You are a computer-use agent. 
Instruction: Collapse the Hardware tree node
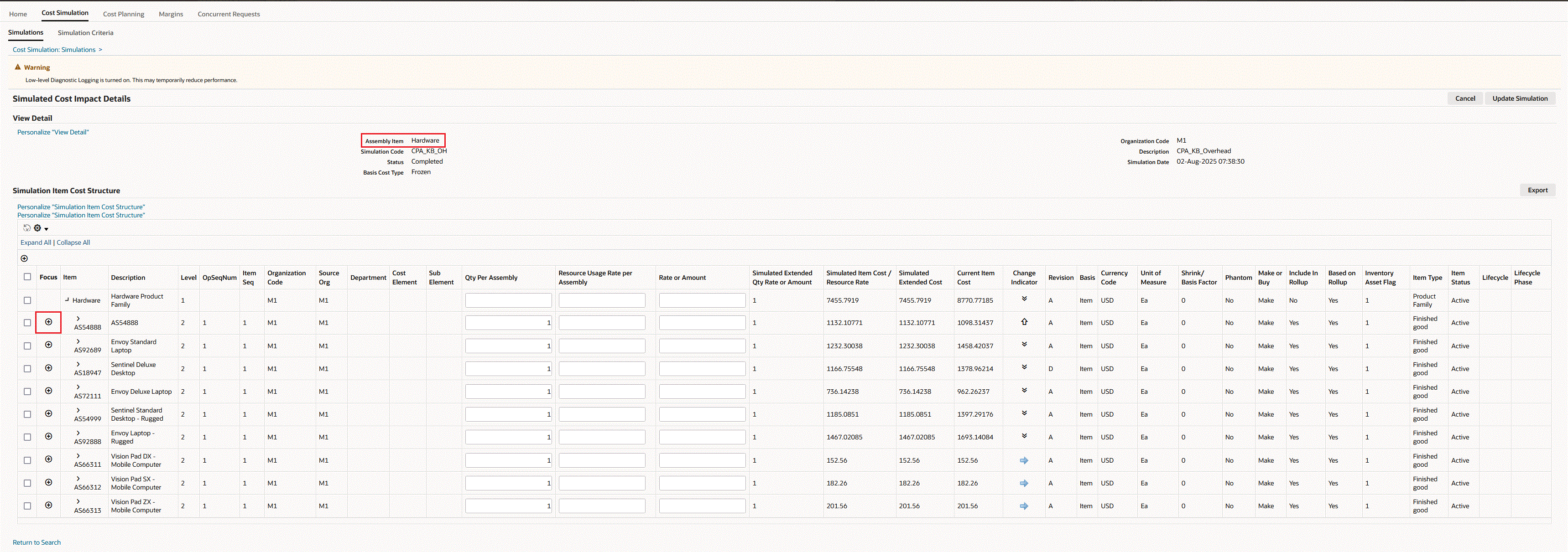pos(68,300)
